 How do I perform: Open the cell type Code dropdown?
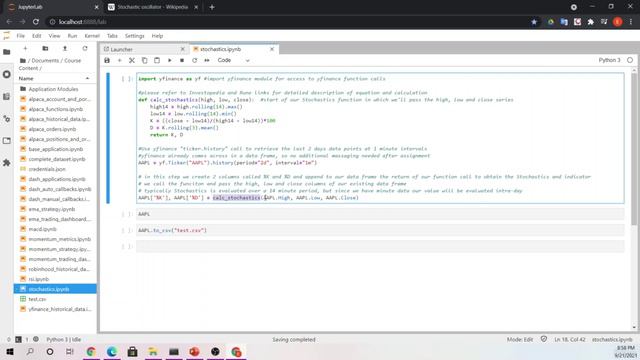(233, 60)
